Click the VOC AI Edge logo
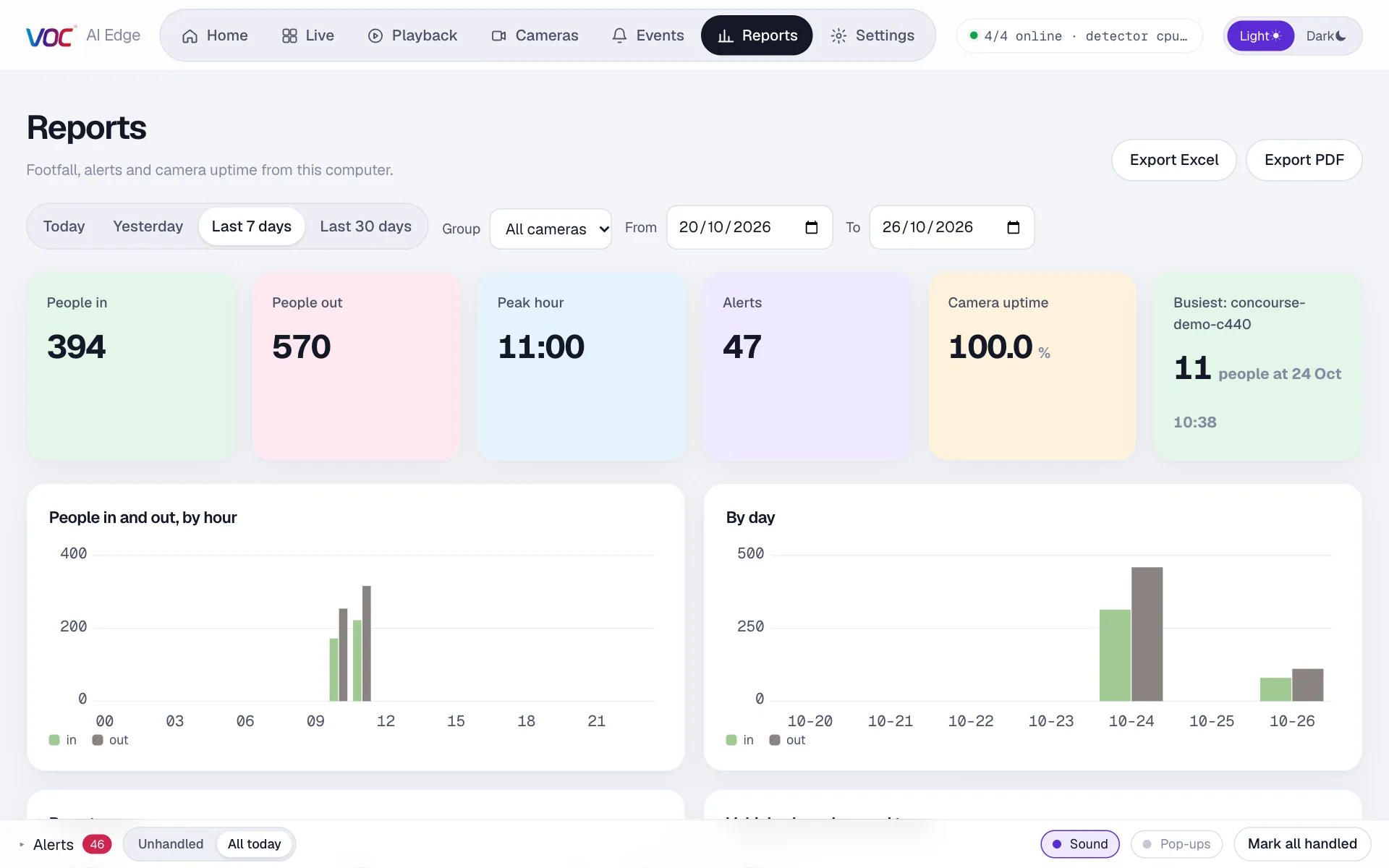 pos(83,35)
